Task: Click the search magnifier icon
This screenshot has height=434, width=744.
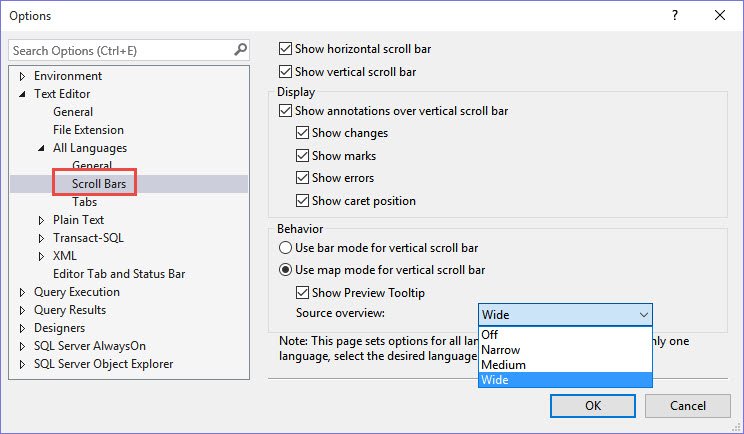Action: (240, 49)
